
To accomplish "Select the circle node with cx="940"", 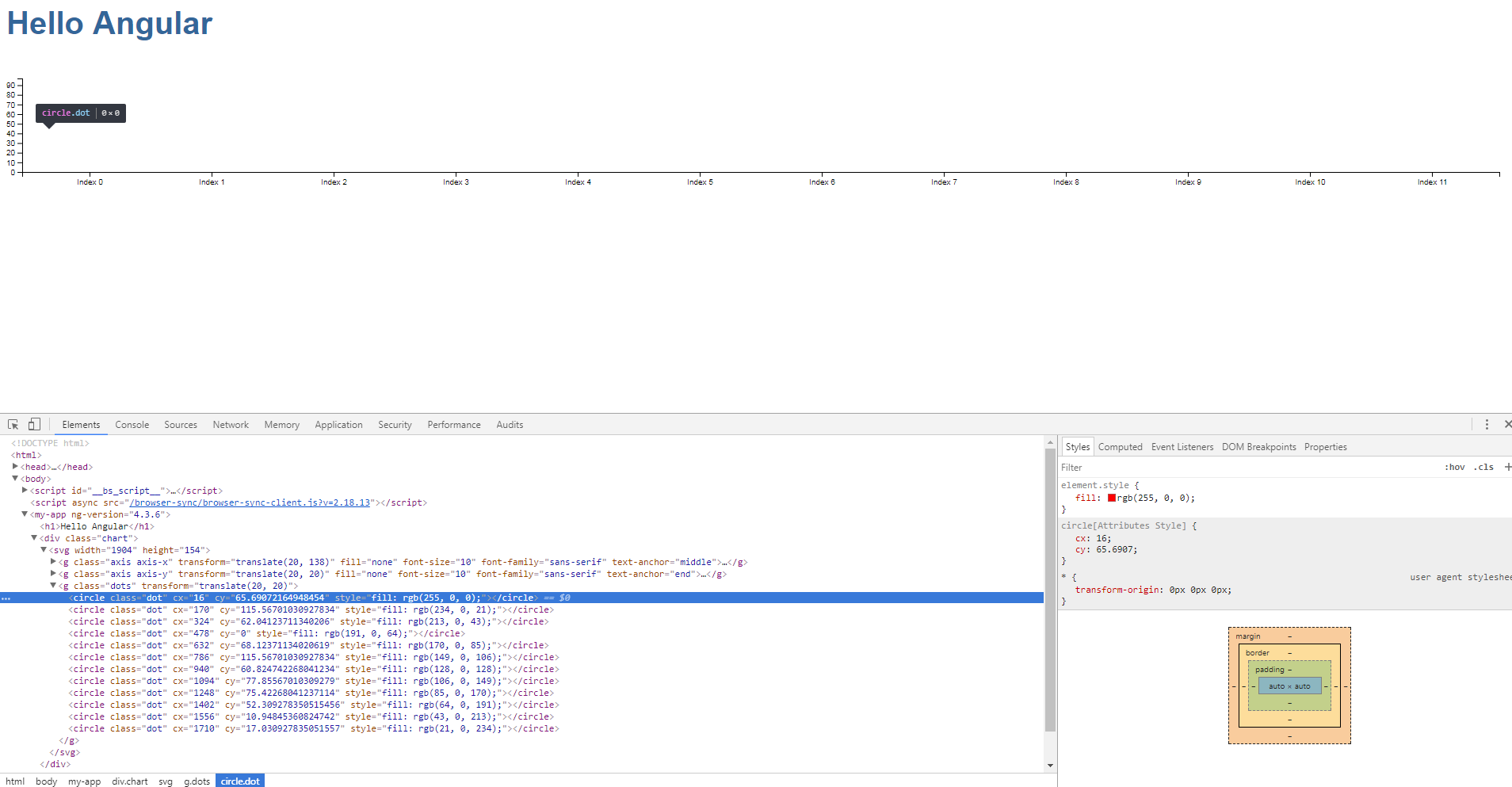I will [314, 669].
